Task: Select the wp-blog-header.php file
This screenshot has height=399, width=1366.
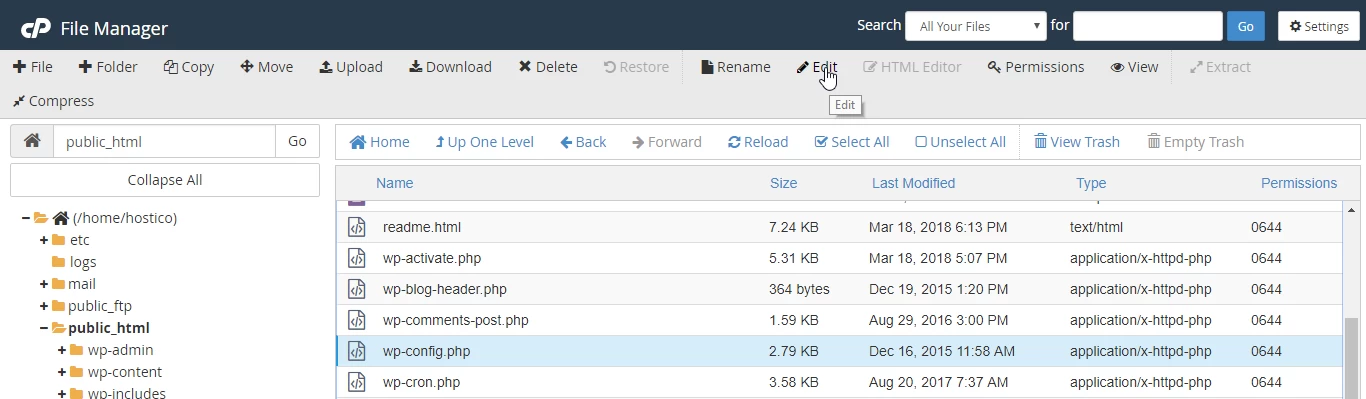Action: (x=839, y=289)
